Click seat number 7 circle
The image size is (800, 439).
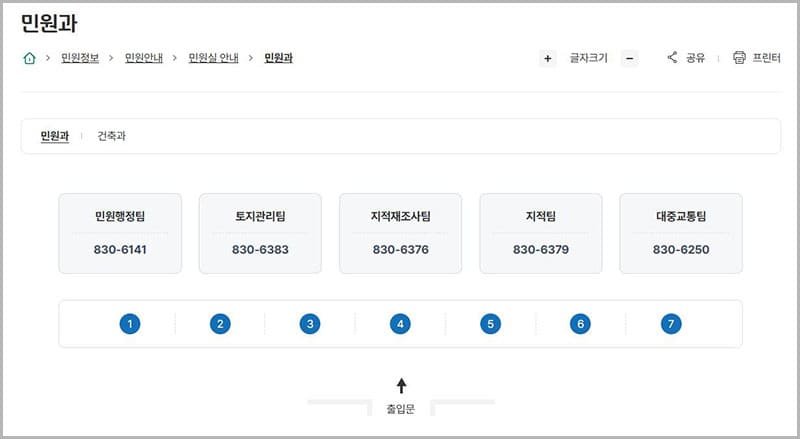click(x=671, y=324)
